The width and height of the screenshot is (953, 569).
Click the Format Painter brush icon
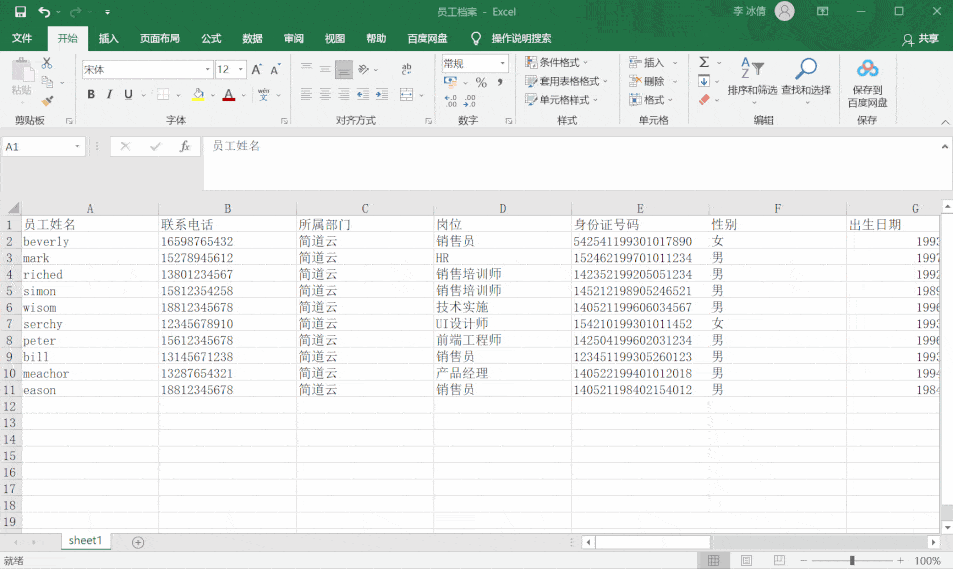(47, 100)
